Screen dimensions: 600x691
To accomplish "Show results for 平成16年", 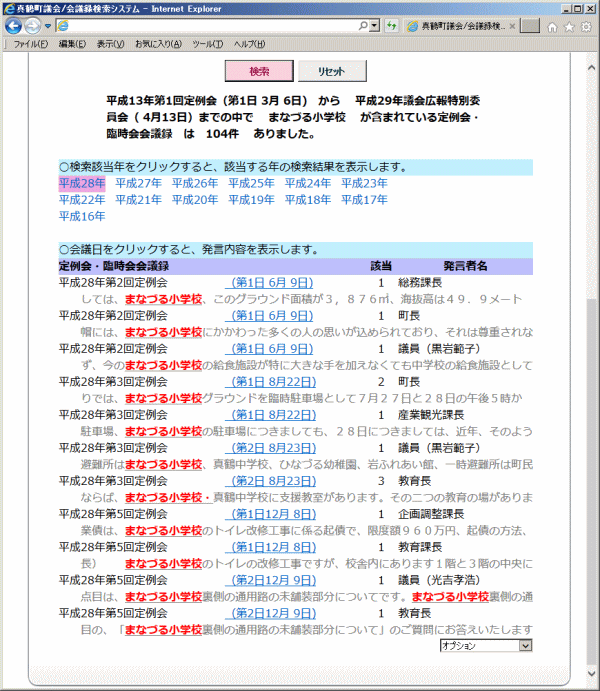I will 82,216.
